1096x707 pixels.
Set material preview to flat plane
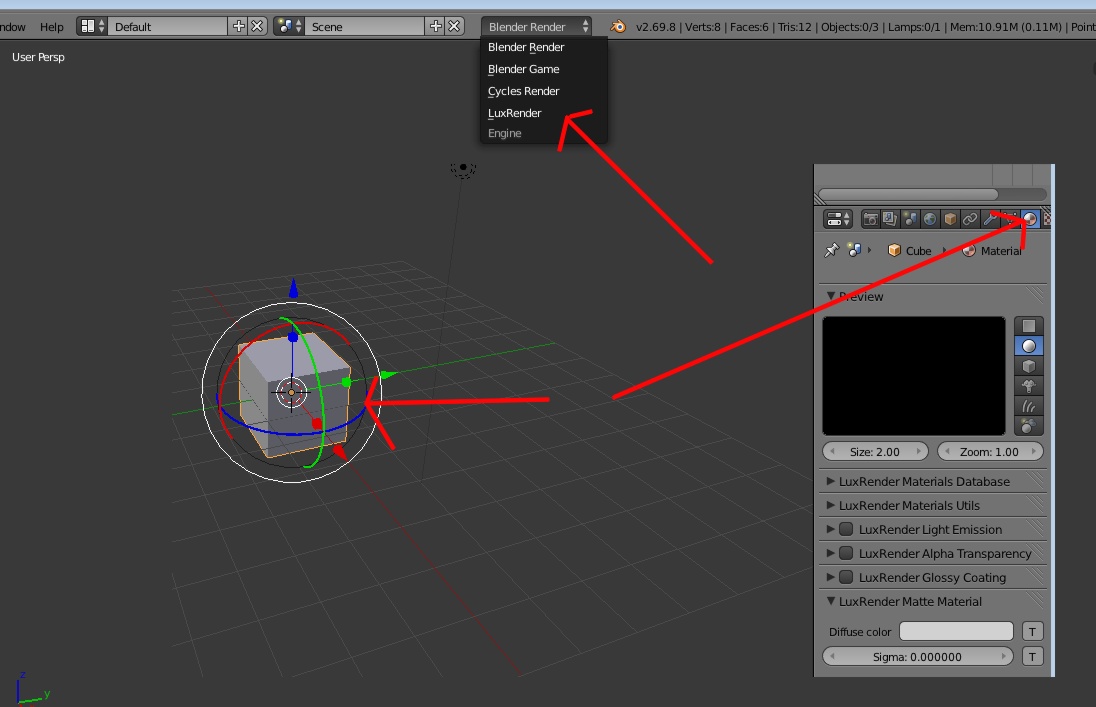[1029, 326]
